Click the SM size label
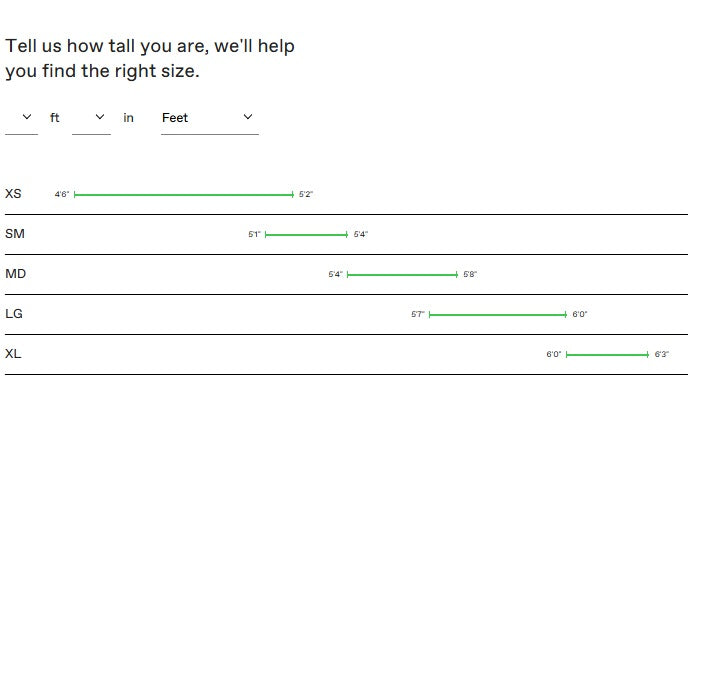Image resolution: width=713 pixels, height=673 pixels. 15,234
